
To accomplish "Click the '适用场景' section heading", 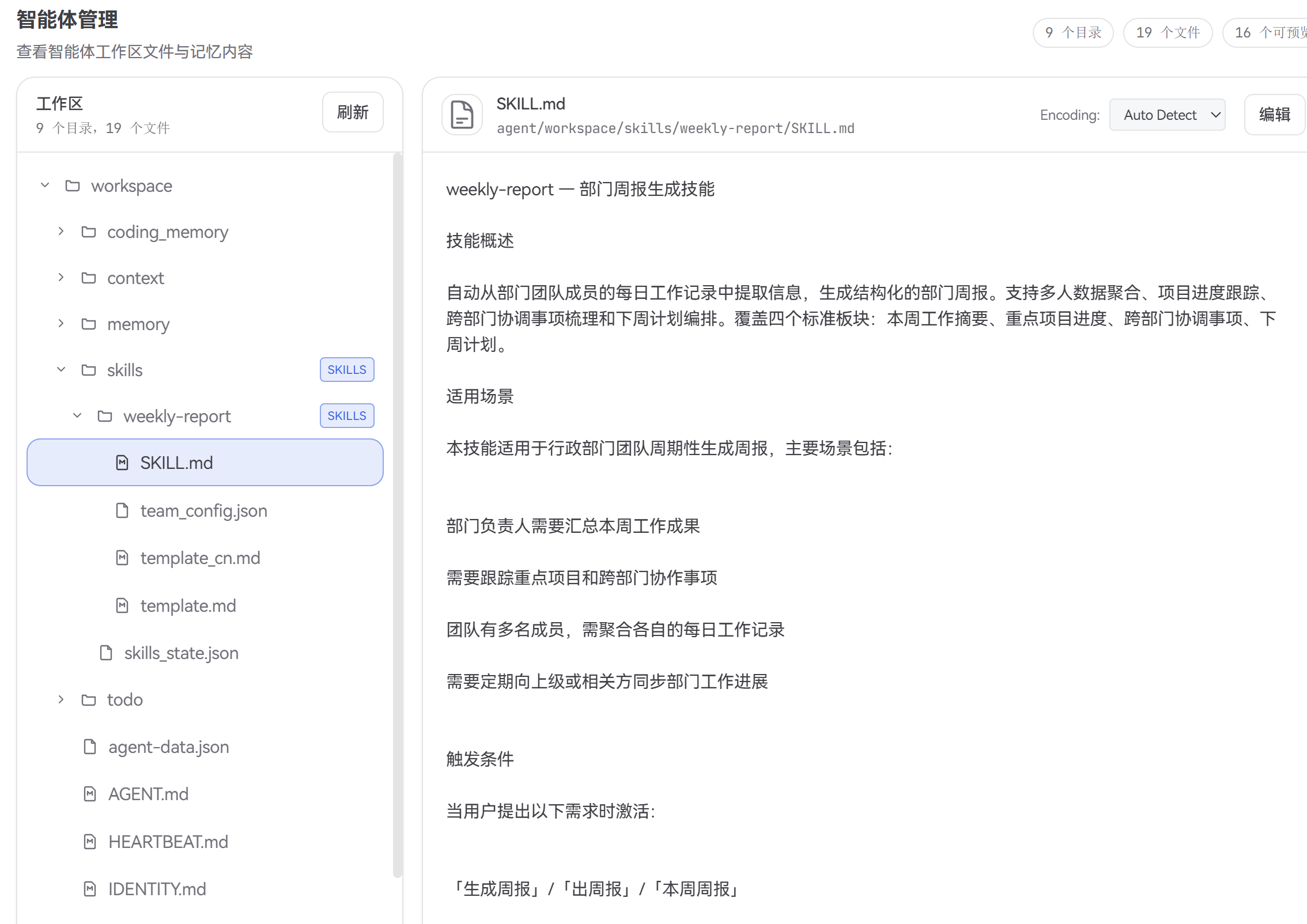I will coord(480,396).
